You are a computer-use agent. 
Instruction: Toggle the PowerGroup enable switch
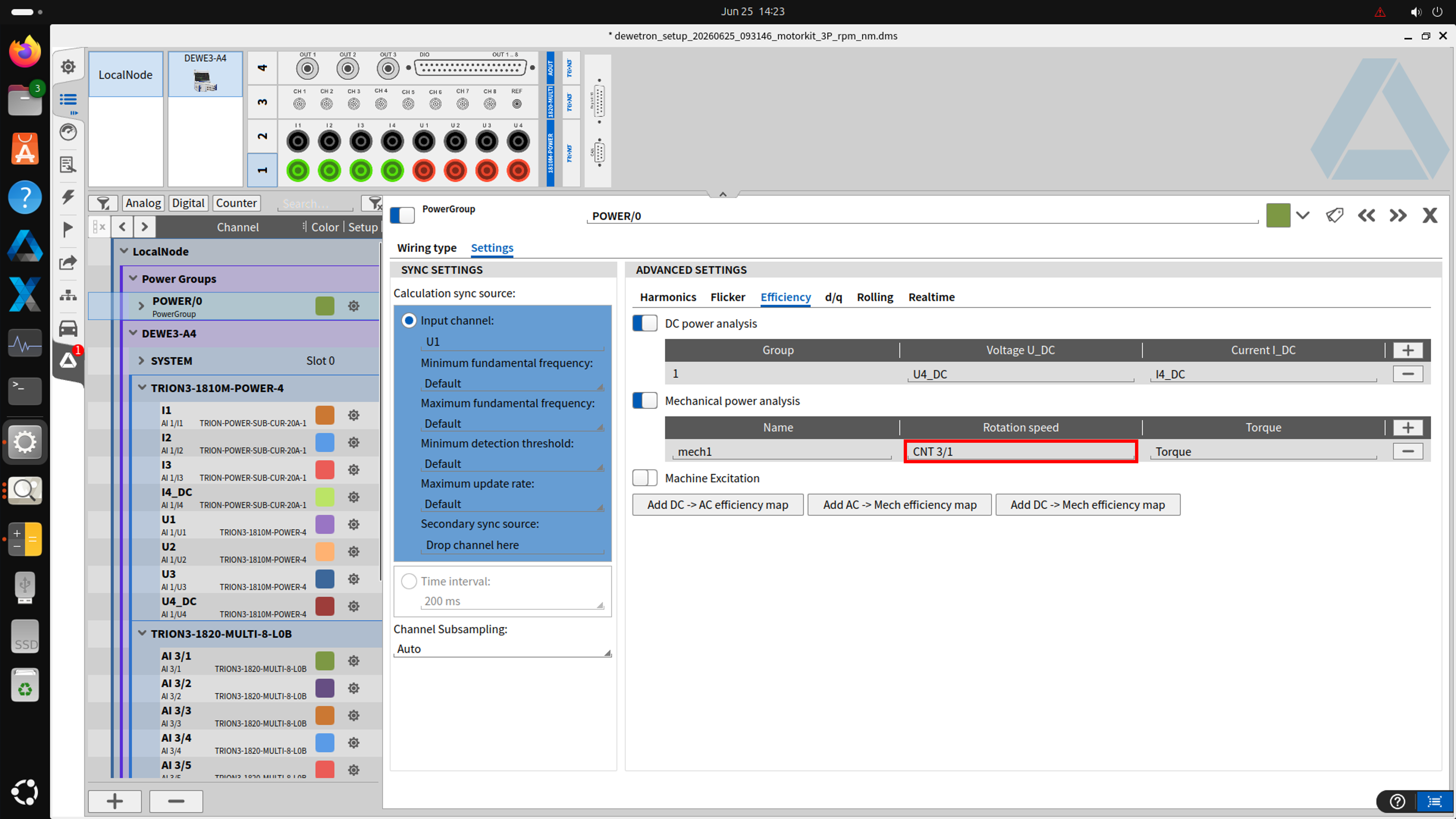[402, 215]
